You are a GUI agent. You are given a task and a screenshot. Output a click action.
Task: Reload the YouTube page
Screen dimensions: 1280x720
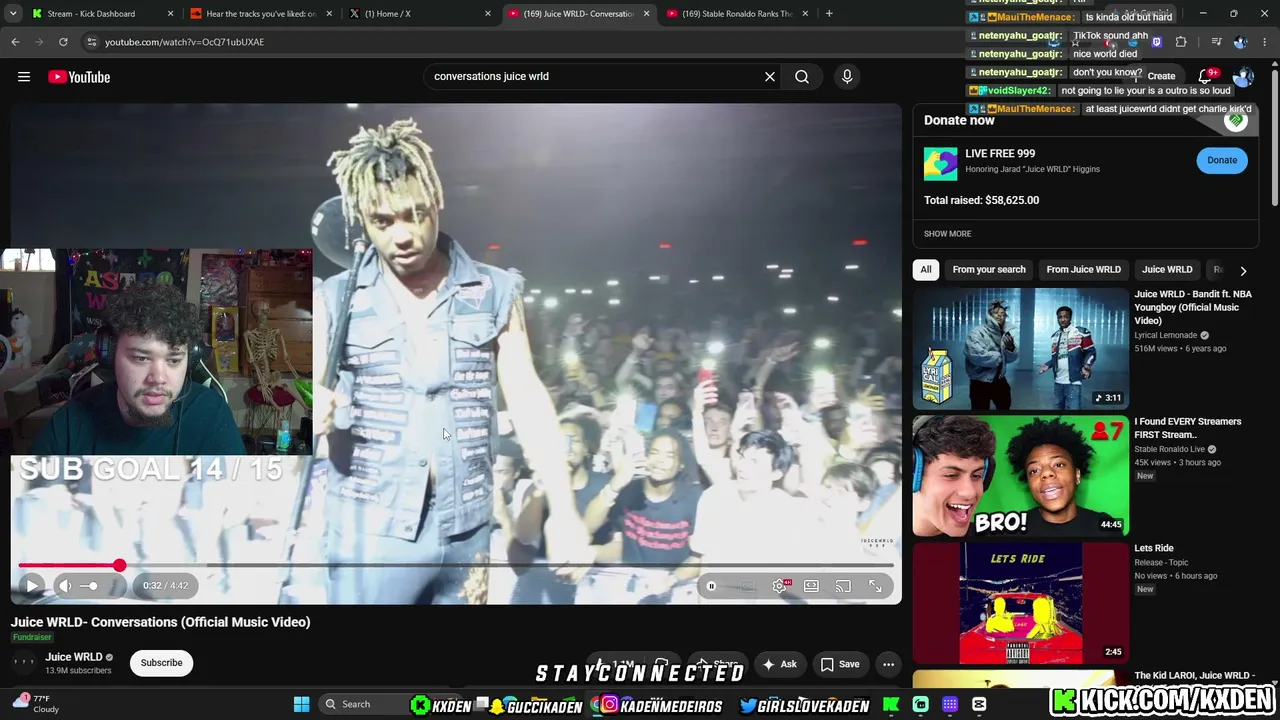click(63, 42)
